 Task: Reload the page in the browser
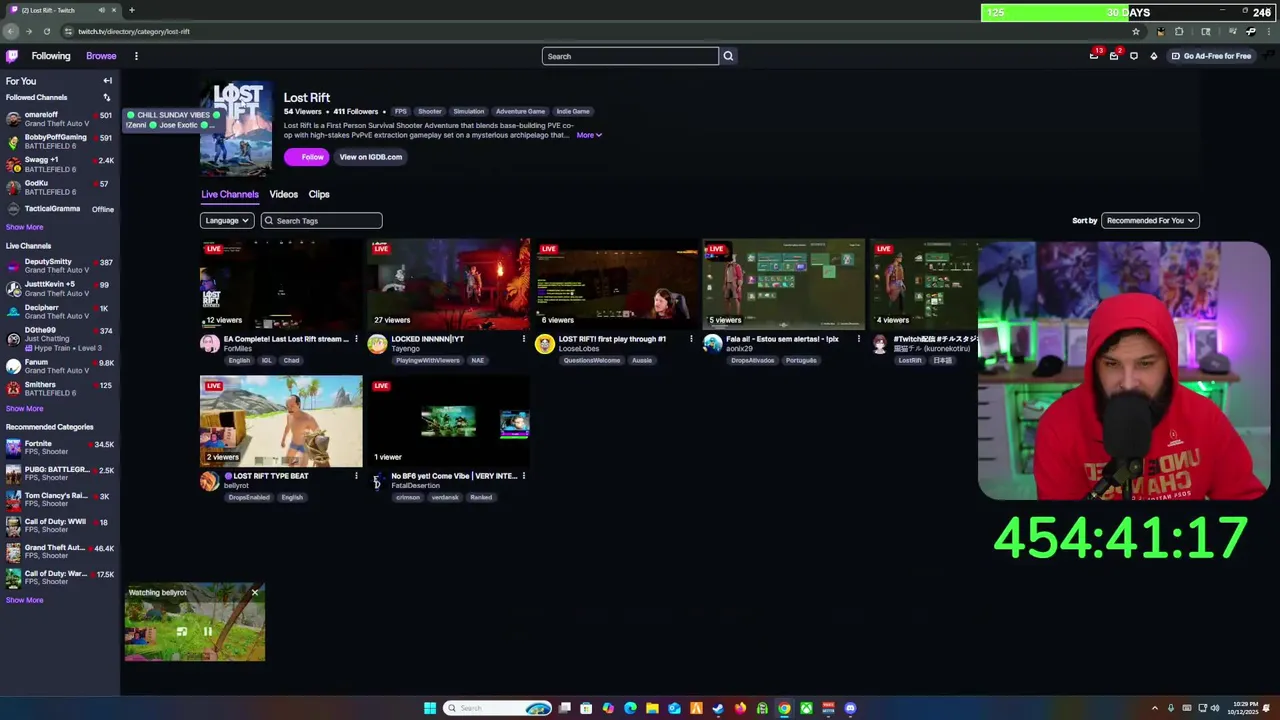[x=46, y=31]
